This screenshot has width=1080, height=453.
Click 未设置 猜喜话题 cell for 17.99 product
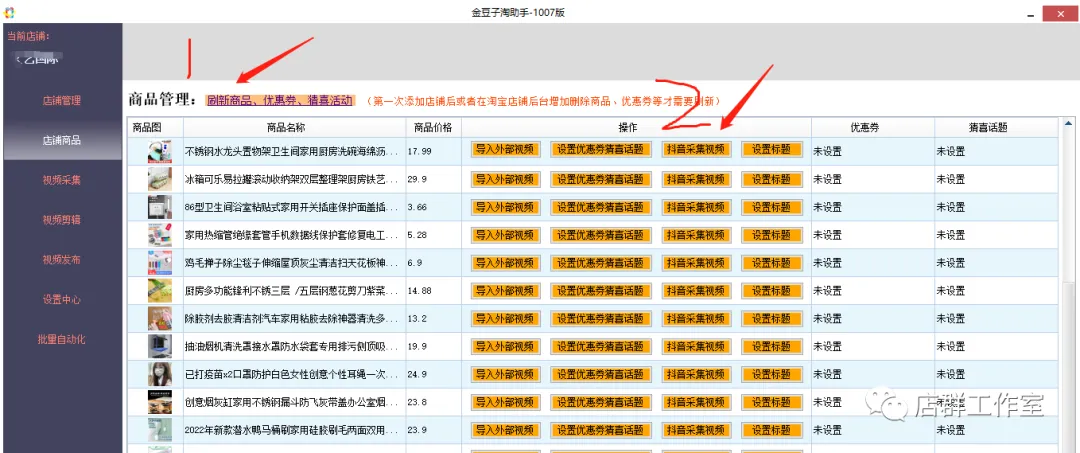tap(951, 151)
